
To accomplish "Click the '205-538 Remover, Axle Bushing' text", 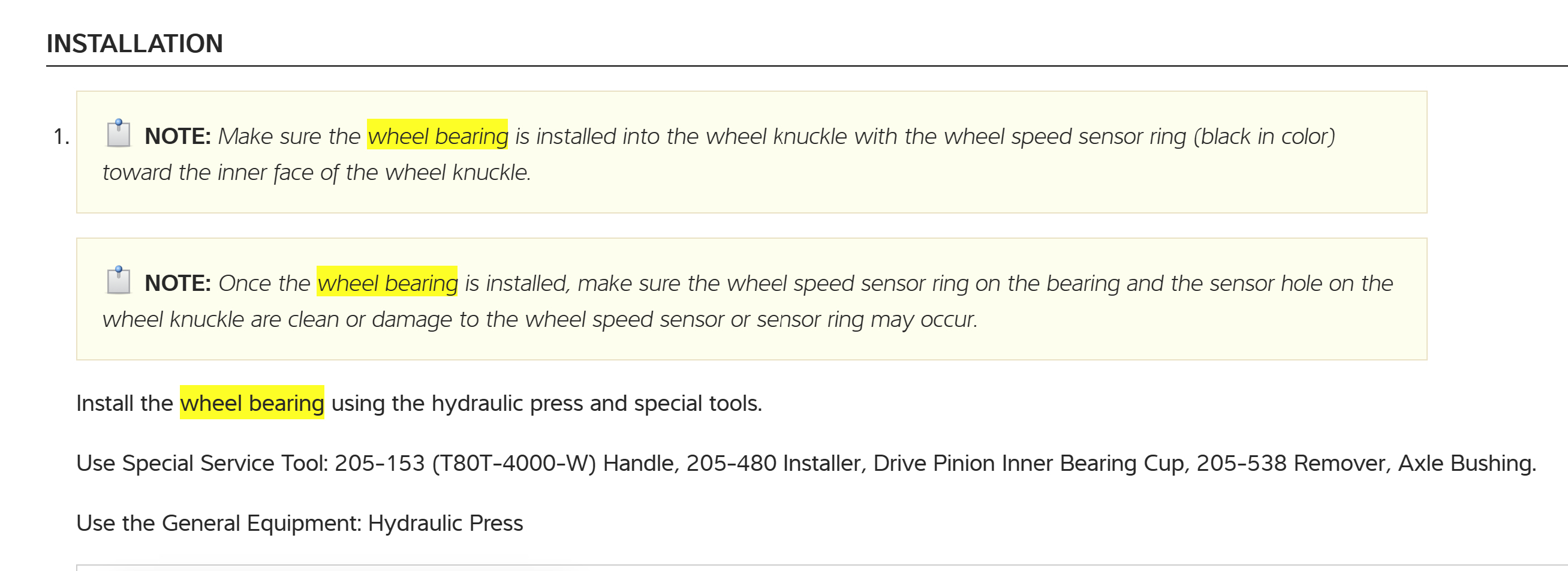I will pyautogui.click(x=1365, y=463).
